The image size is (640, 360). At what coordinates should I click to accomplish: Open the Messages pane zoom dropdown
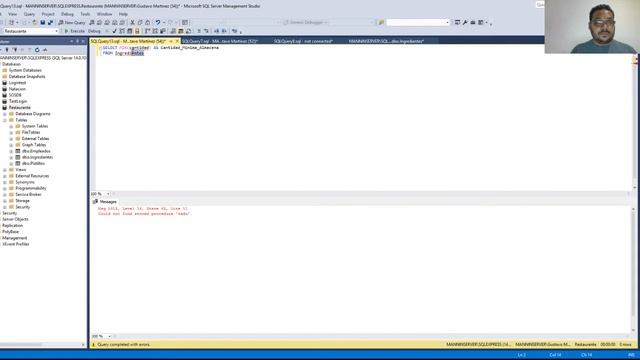[109, 336]
